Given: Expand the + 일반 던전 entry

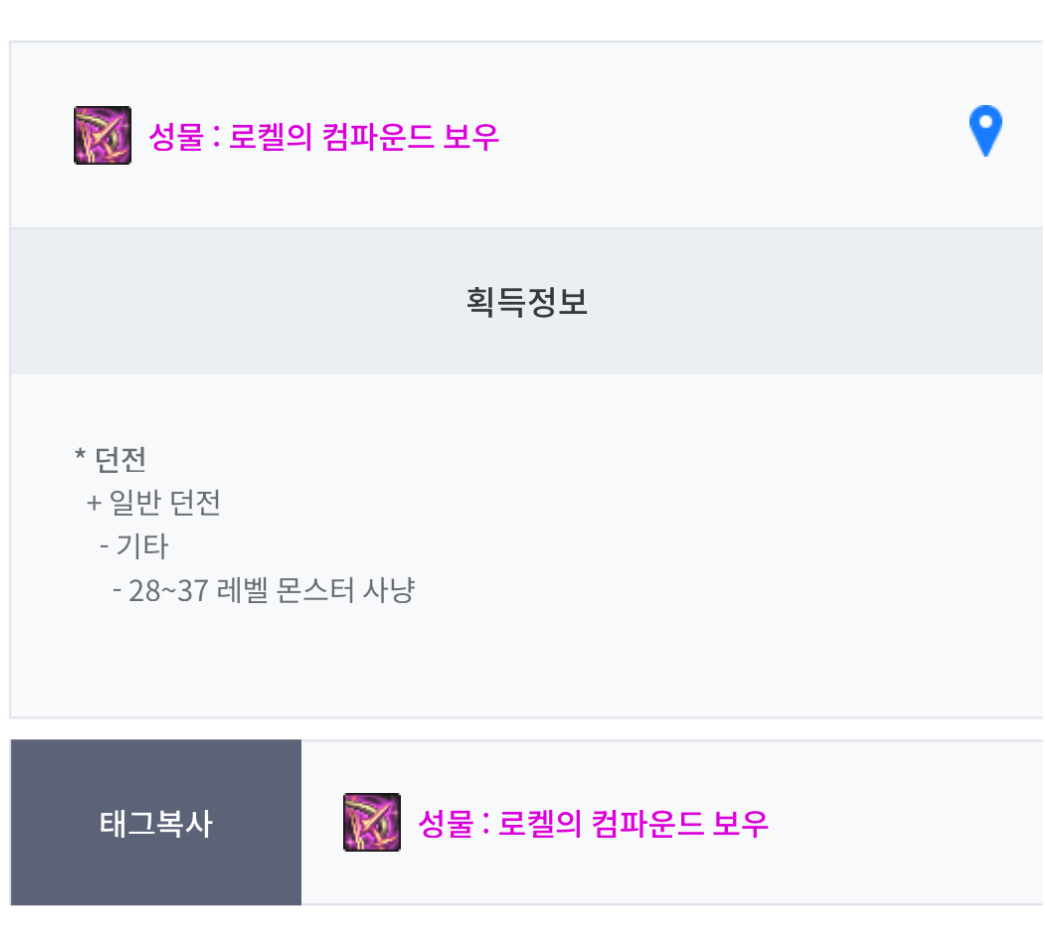Looking at the screenshot, I should coord(154,503).
